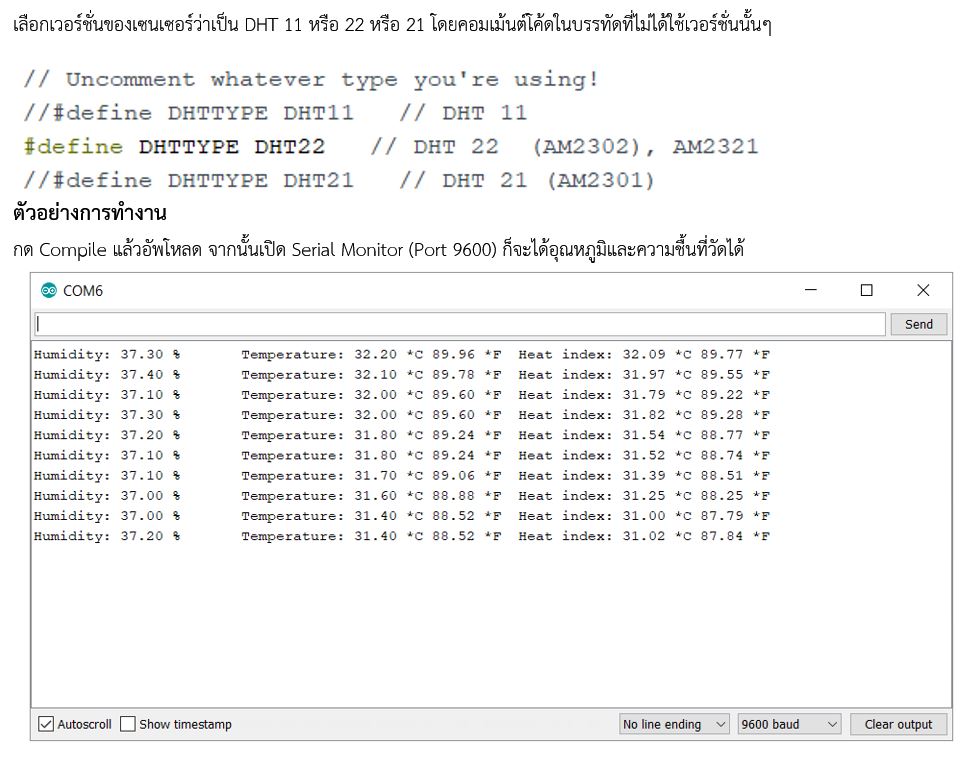Enable the Autoscroll checkbox
This screenshot has height=760, width=971.
[46, 724]
